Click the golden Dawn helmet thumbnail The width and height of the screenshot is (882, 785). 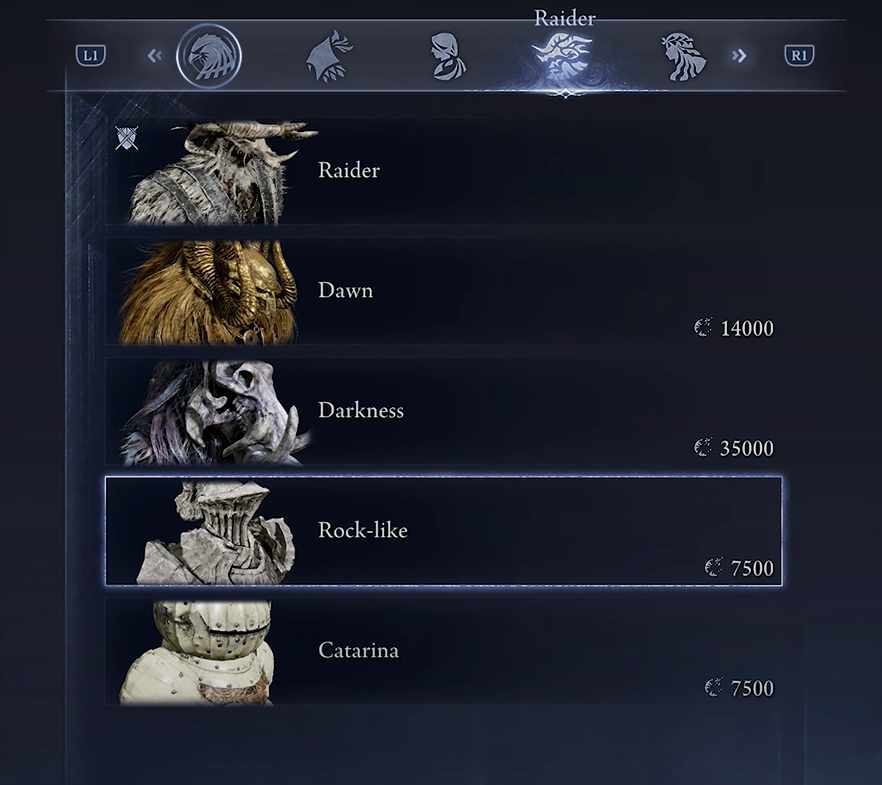[208, 292]
